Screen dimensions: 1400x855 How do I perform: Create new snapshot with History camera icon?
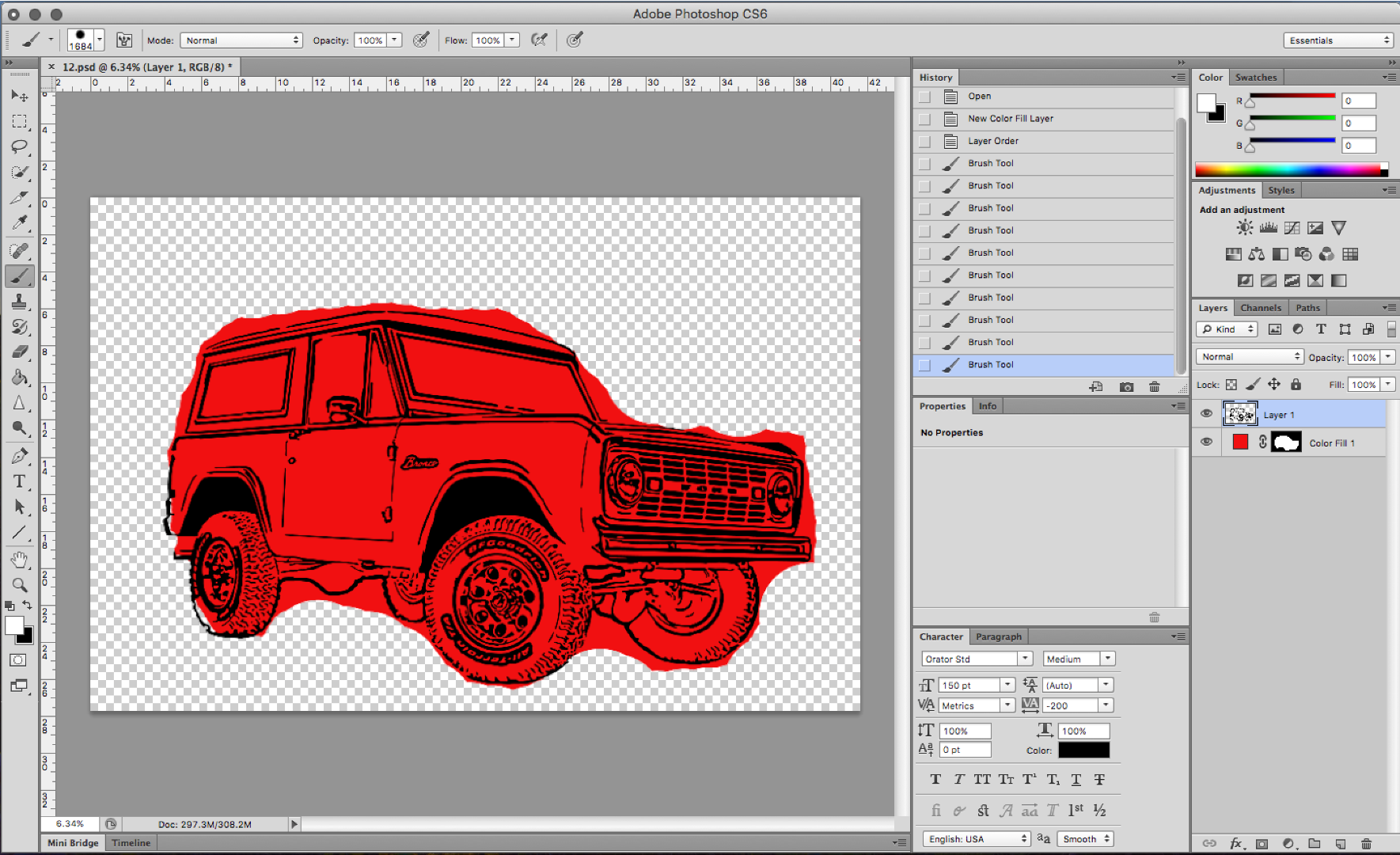1125,386
